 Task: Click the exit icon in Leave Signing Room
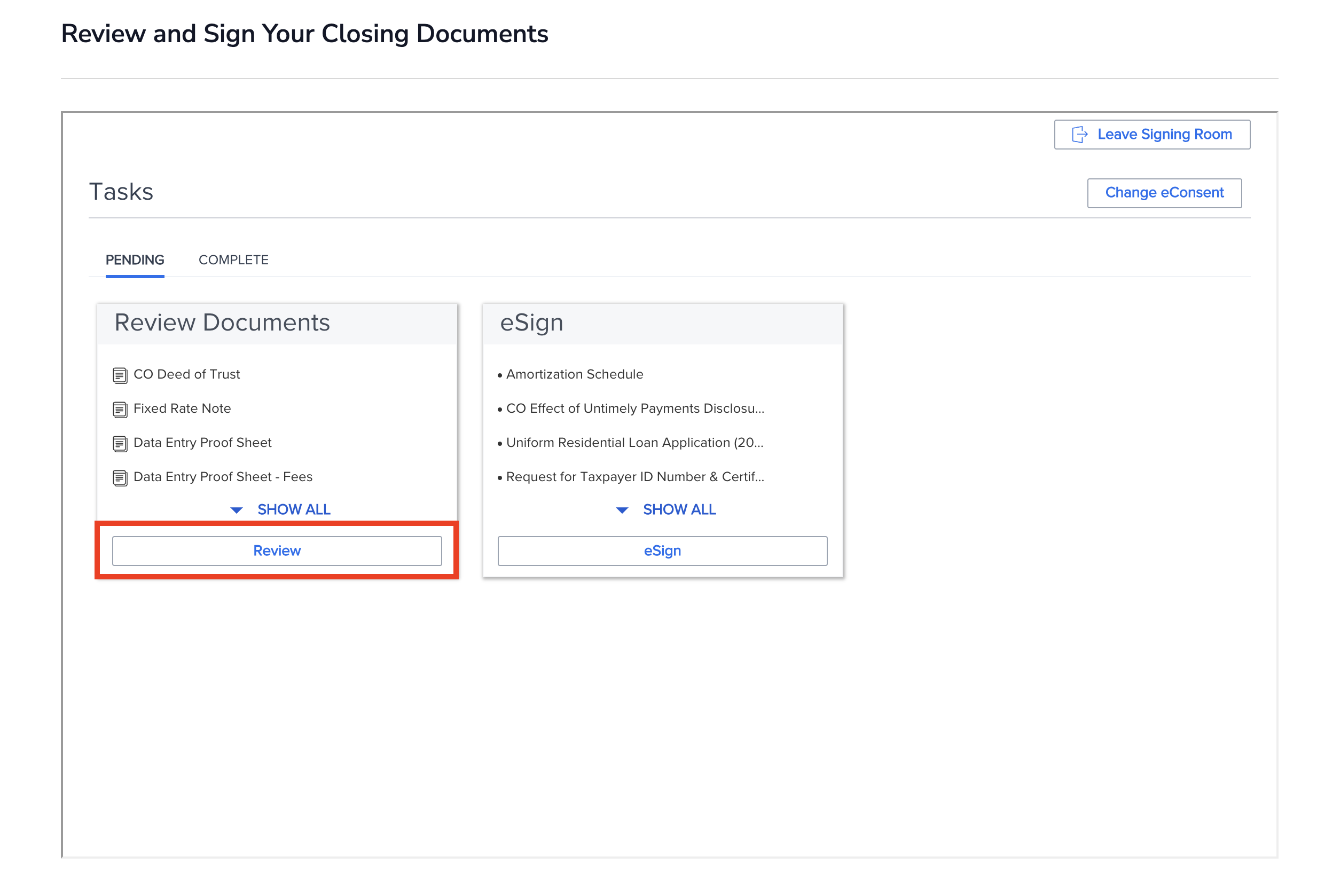click(x=1079, y=135)
